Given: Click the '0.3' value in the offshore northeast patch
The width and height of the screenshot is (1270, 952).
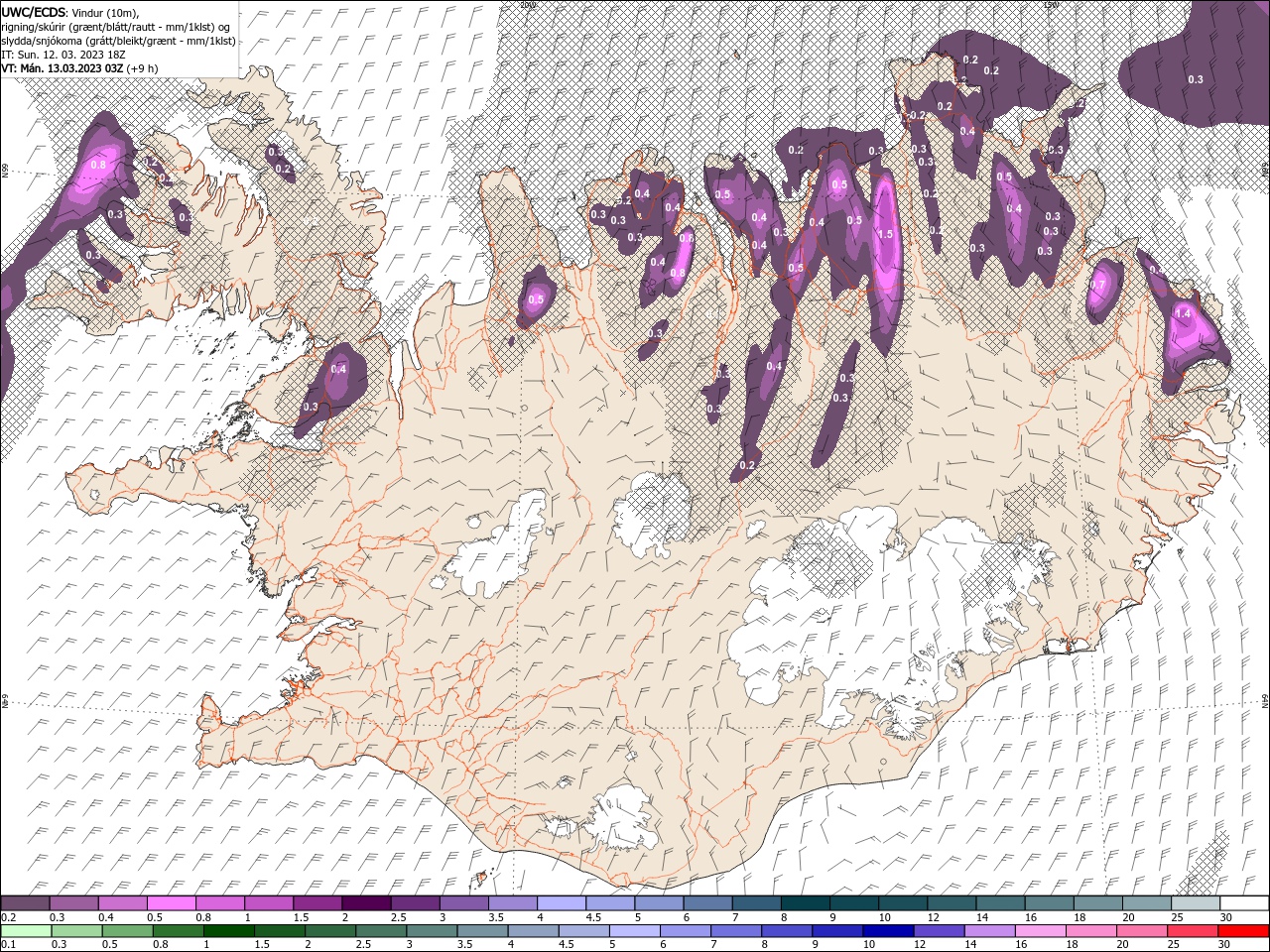Looking at the screenshot, I should [x=1196, y=79].
